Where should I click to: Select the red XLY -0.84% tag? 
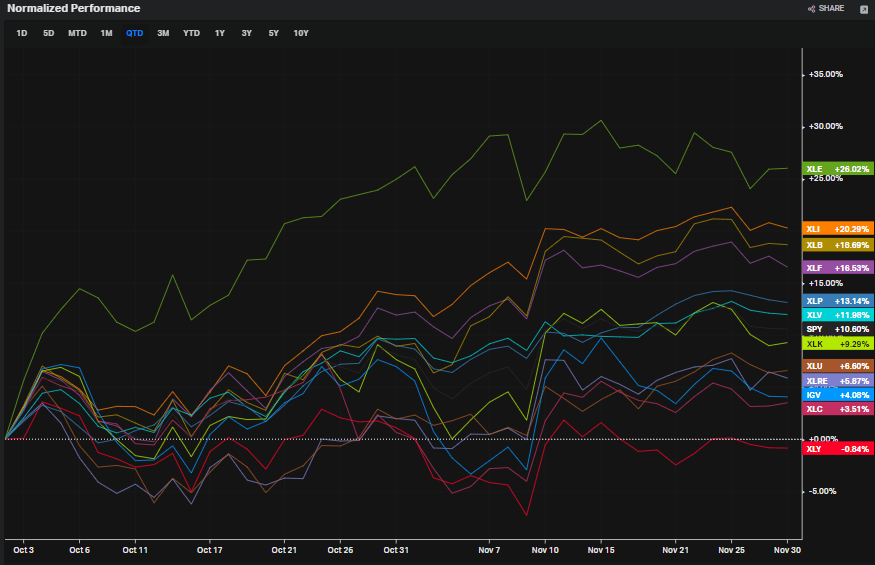click(x=838, y=449)
